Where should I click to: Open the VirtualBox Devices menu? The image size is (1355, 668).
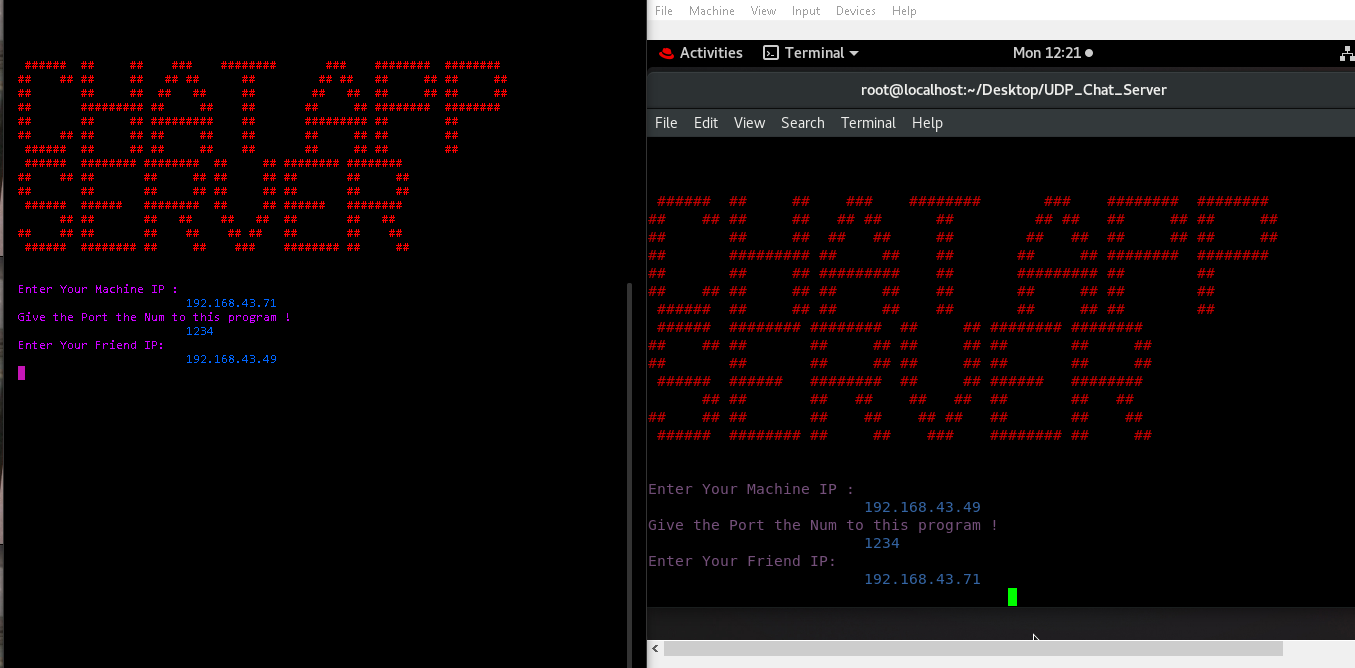855,11
